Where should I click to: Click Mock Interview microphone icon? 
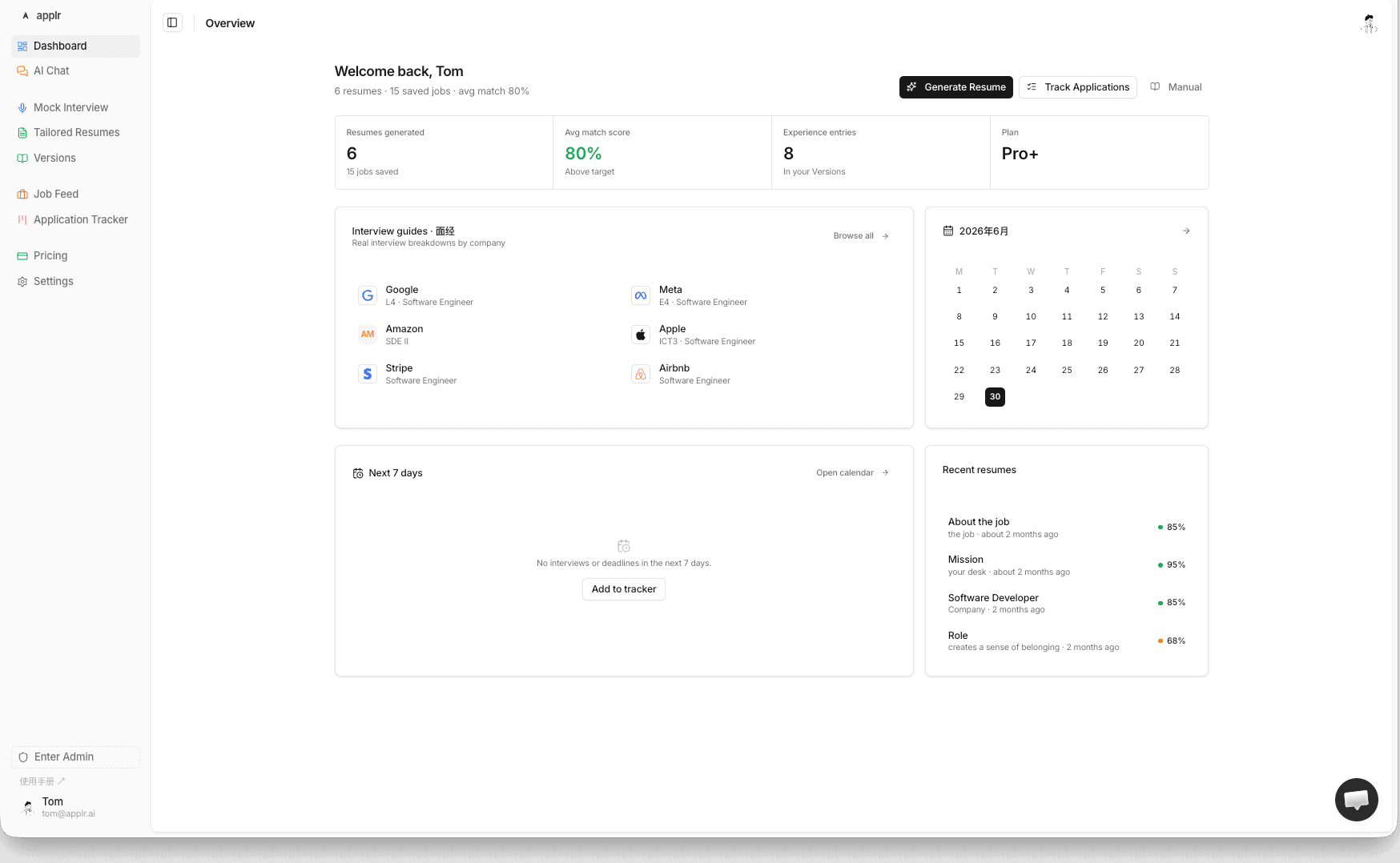pos(22,108)
